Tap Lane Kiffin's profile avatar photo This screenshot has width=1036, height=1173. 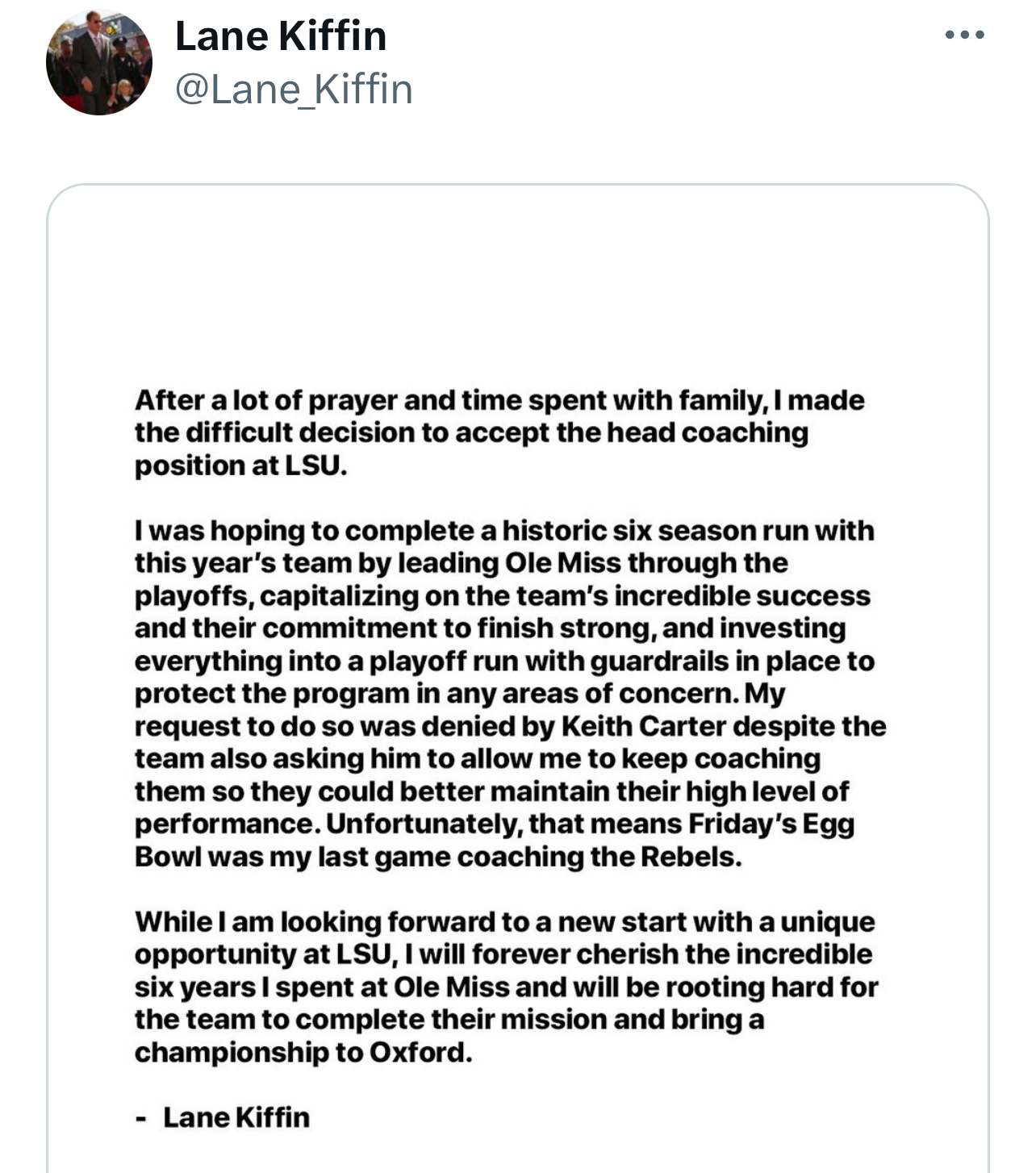coord(99,63)
